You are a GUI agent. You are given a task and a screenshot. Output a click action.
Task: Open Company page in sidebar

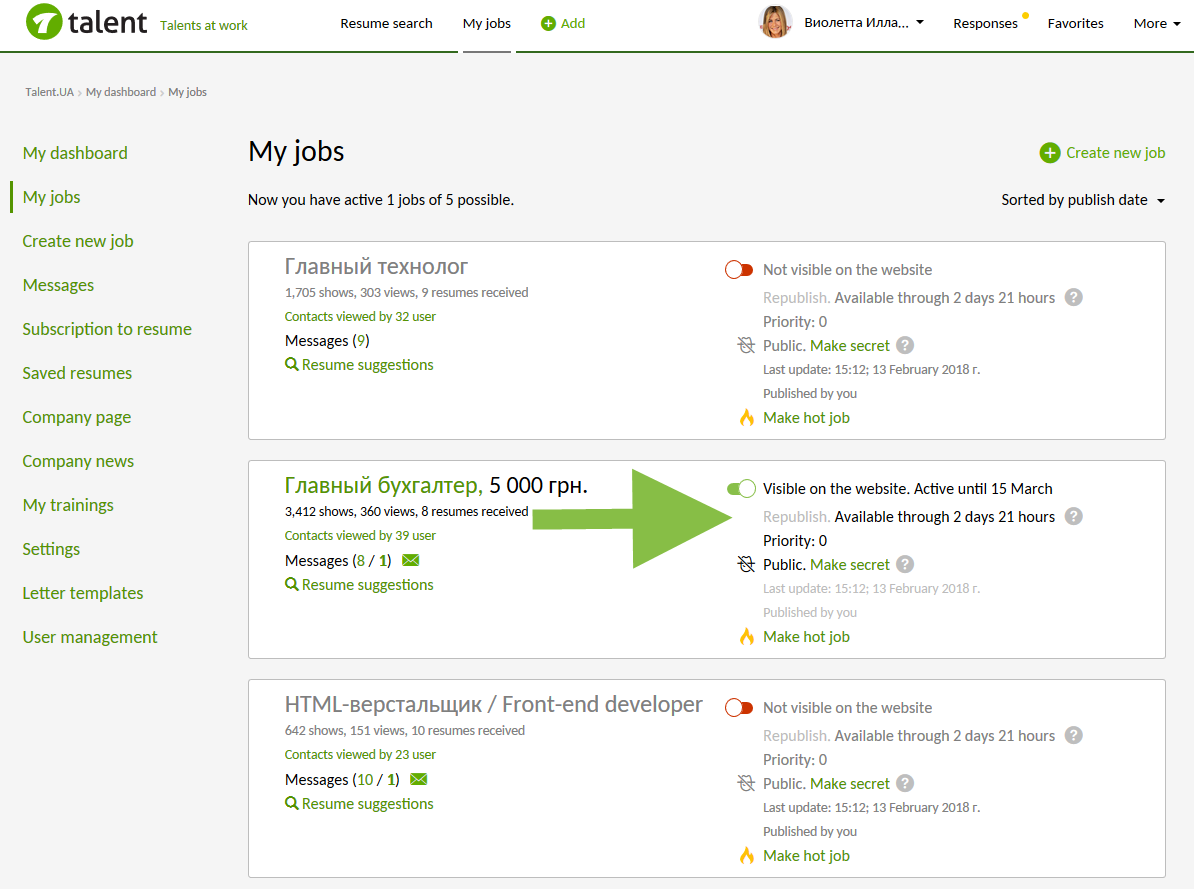[x=77, y=417]
